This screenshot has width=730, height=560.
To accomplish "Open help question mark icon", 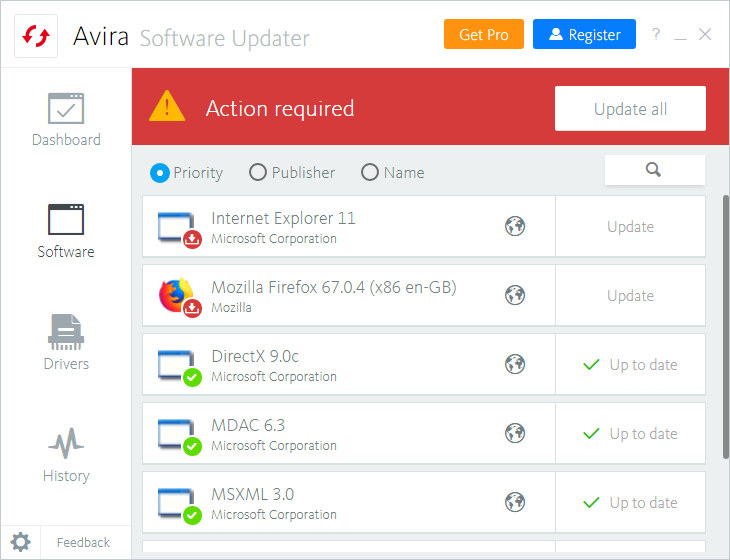I will (x=656, y=34).
